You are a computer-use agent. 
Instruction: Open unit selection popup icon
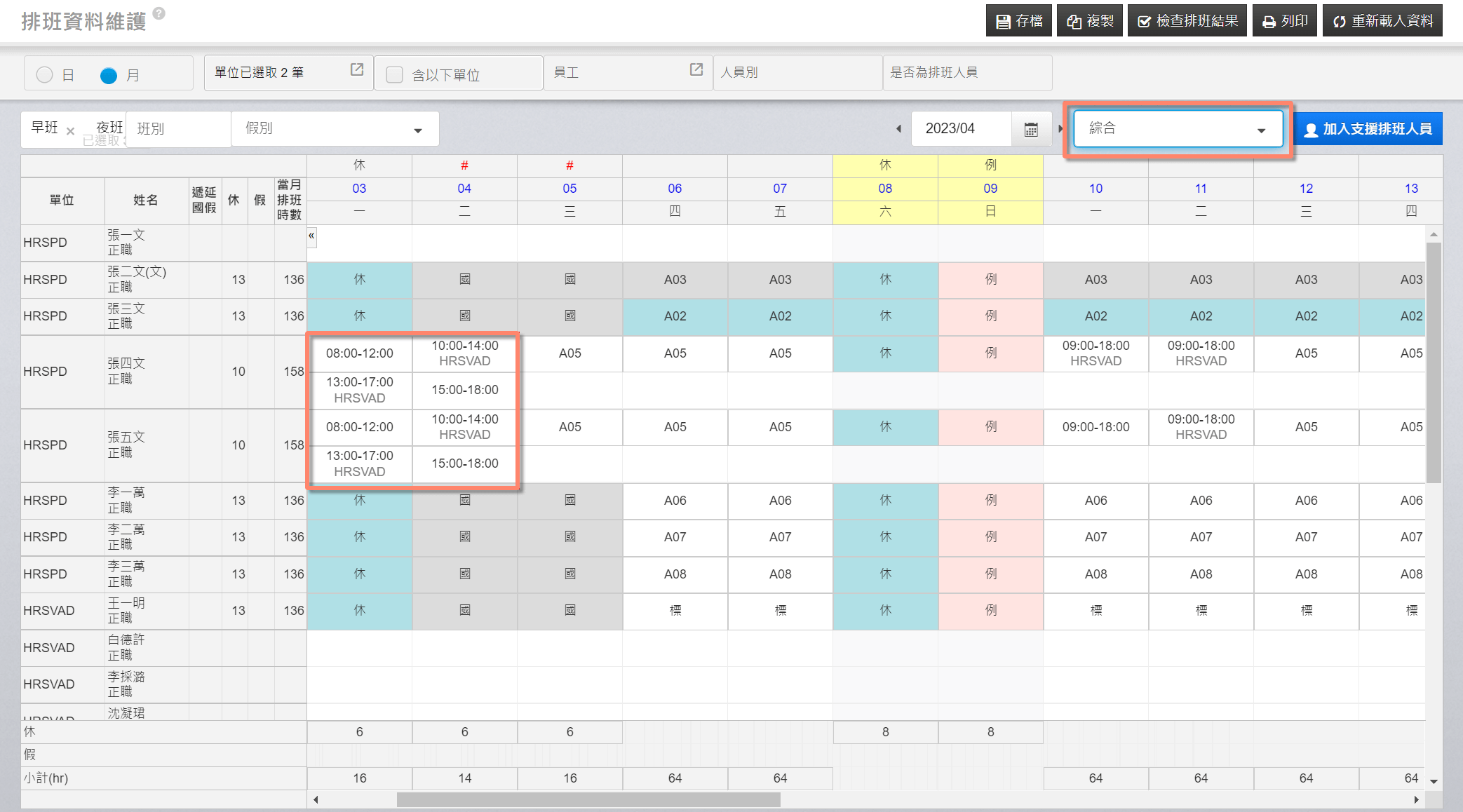click(356, 69)
